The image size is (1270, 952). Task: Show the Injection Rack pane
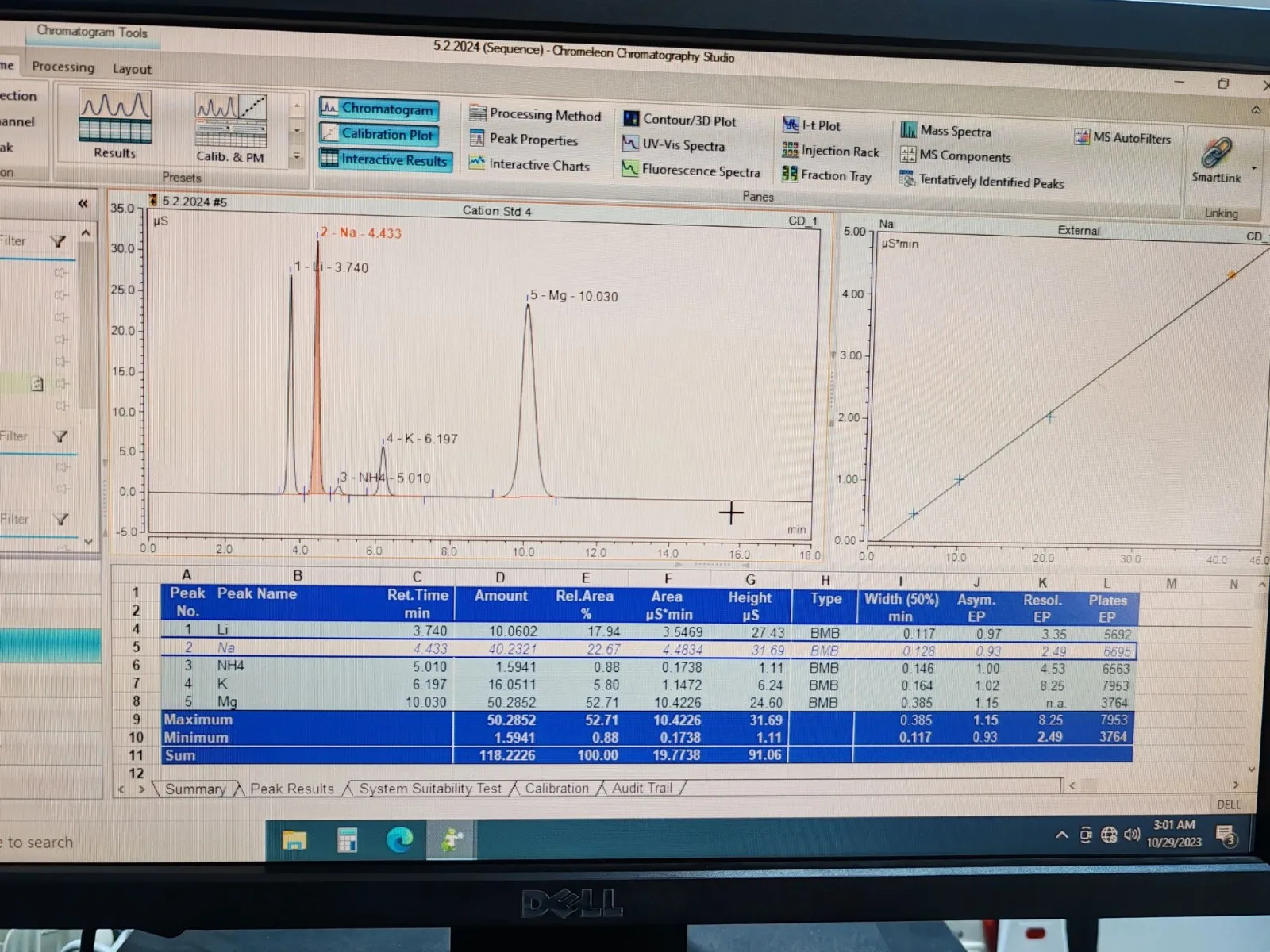pyautogui.click(x=831, y=151)
